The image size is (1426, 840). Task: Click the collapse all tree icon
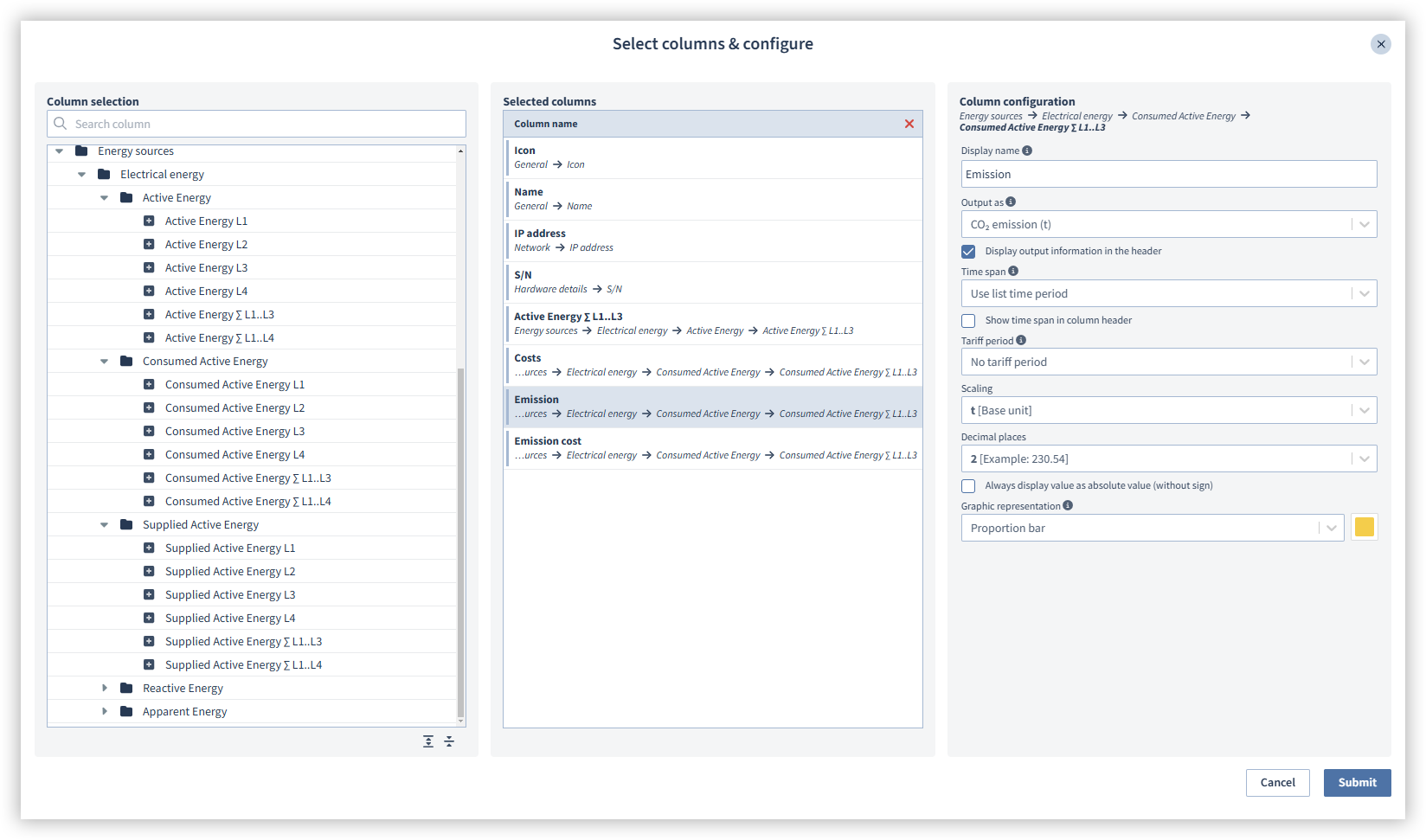449,741
